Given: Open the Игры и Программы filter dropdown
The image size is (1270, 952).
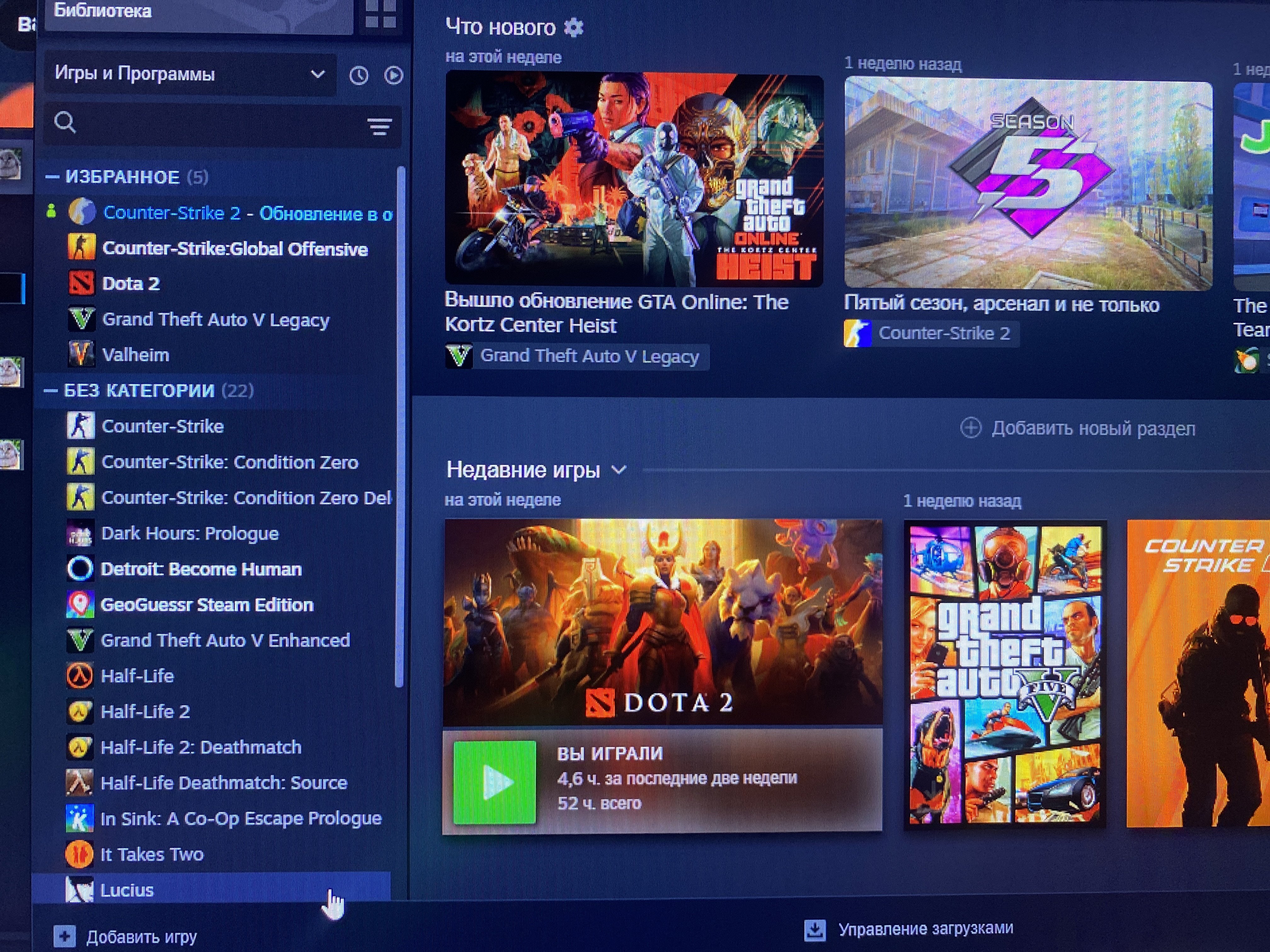Looking at the screenshot, I should tap(190, 74).
